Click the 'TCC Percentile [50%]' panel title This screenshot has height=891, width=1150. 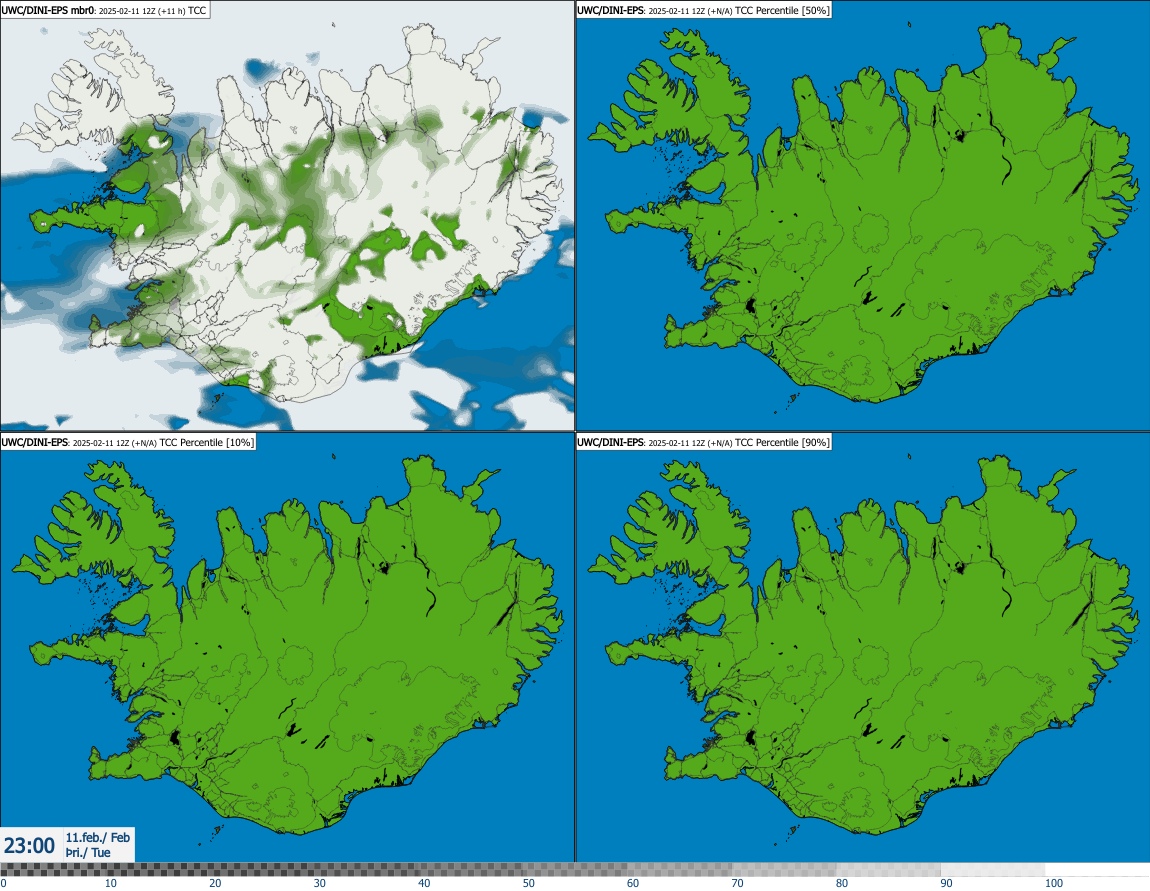[703, 10]
